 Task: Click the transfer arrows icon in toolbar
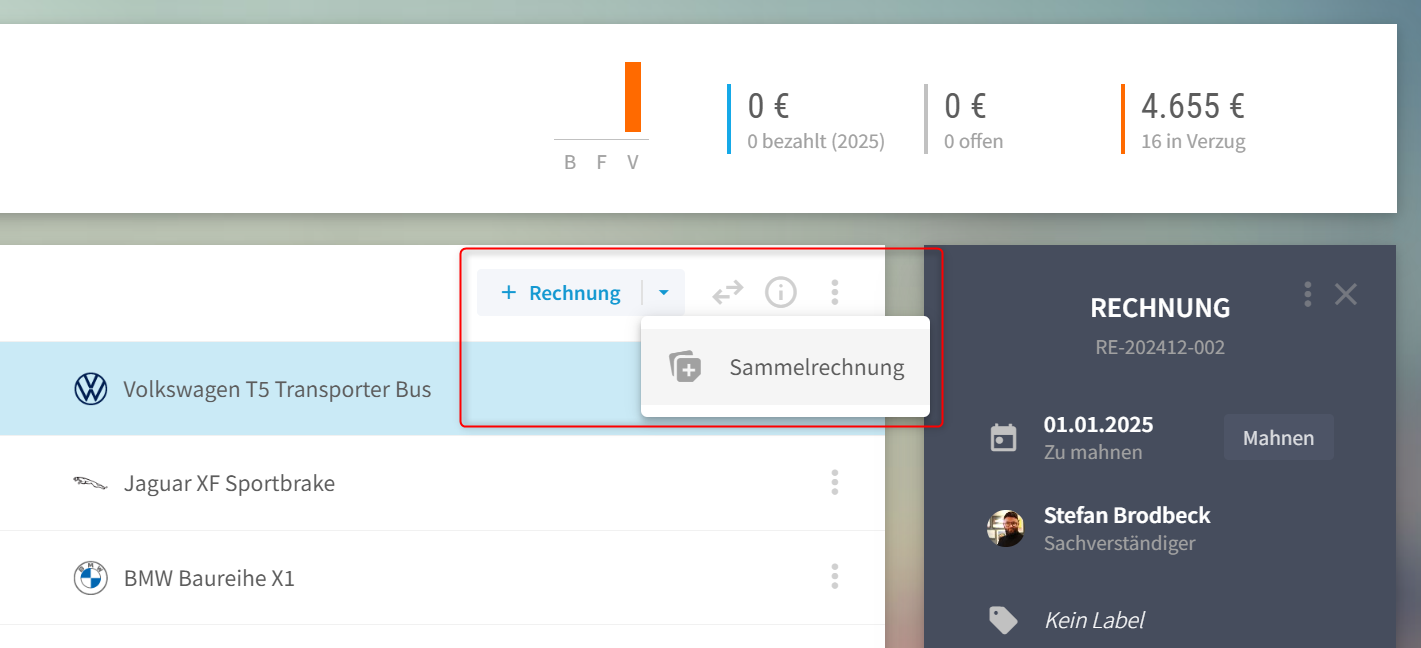tap(728, 292)
